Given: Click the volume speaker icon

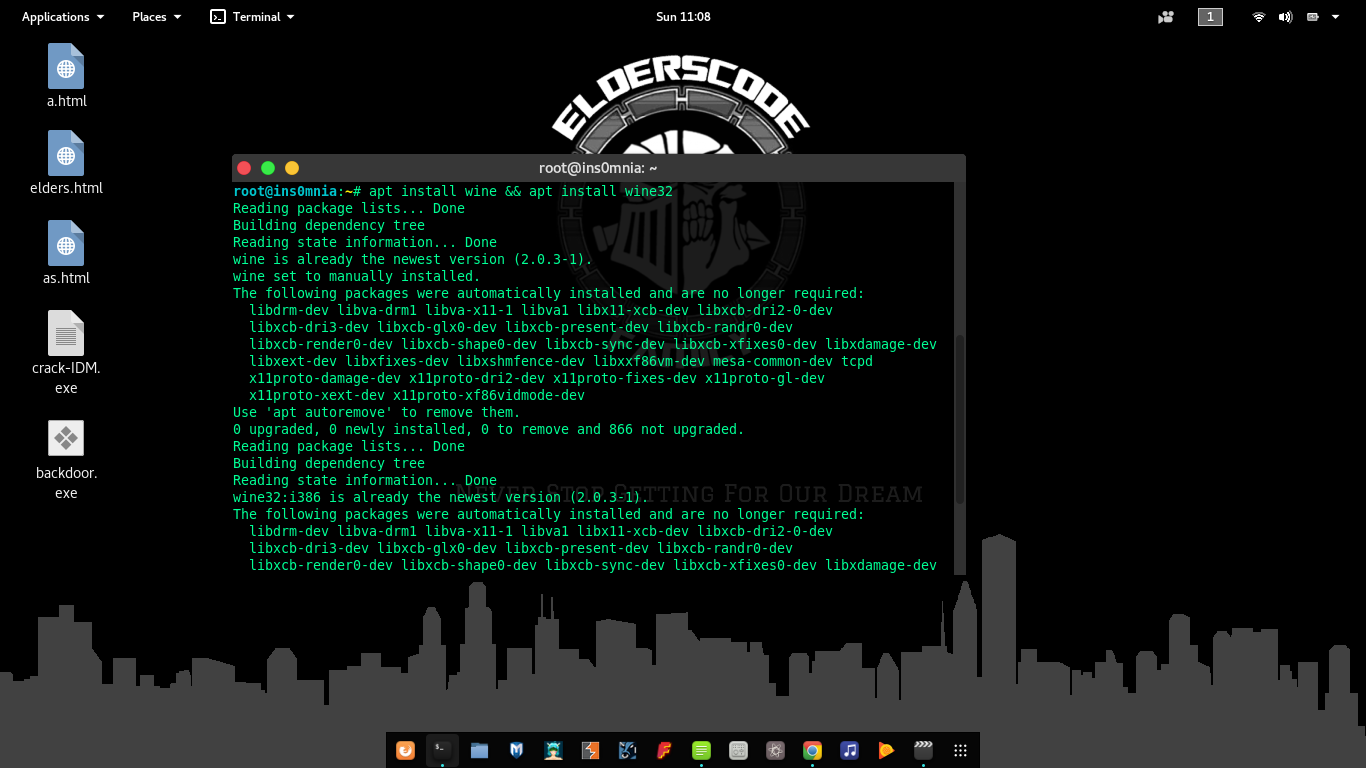Looking at the screenshot, I should (1285, 17).
